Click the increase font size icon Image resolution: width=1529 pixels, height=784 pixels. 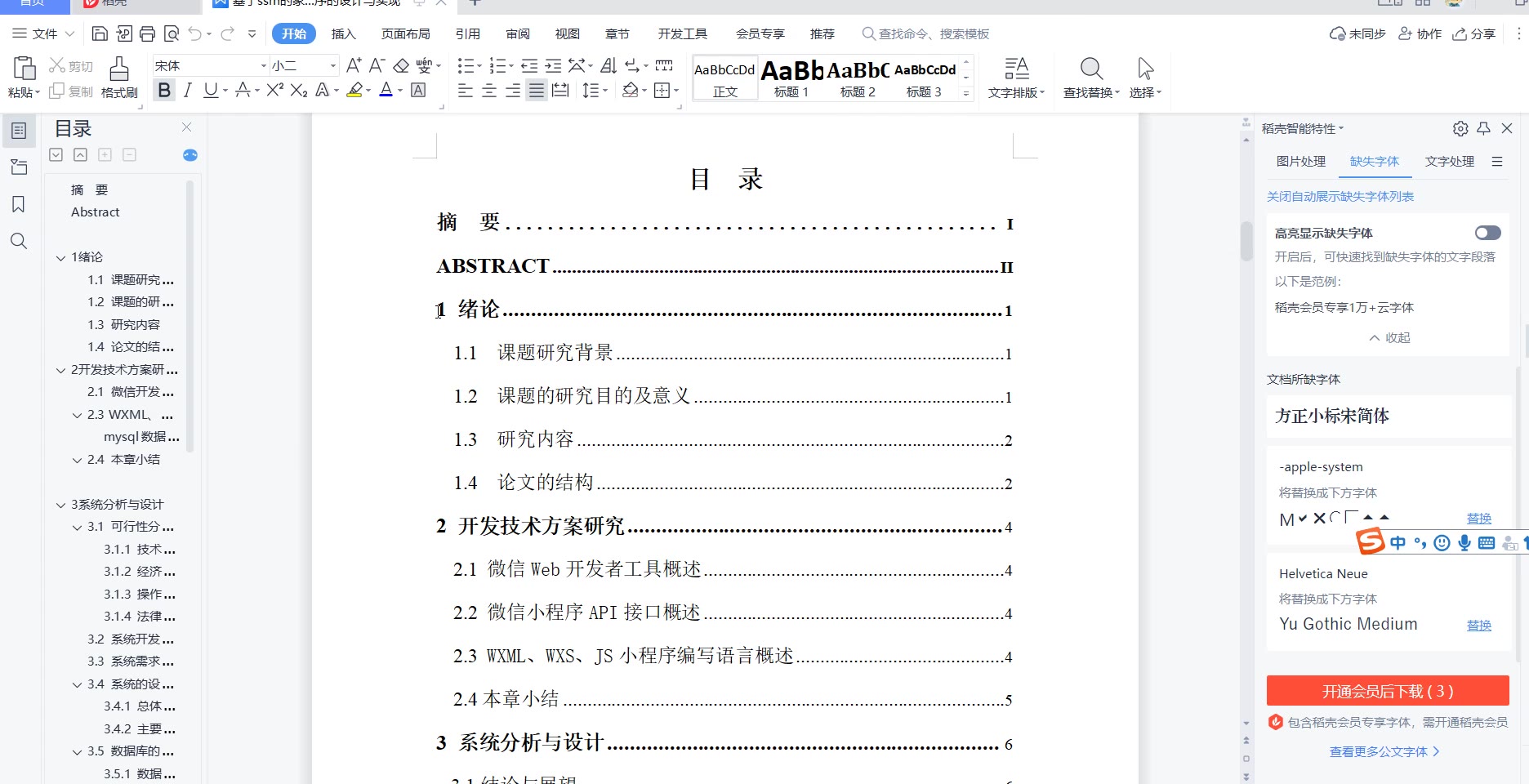(354, 65)
